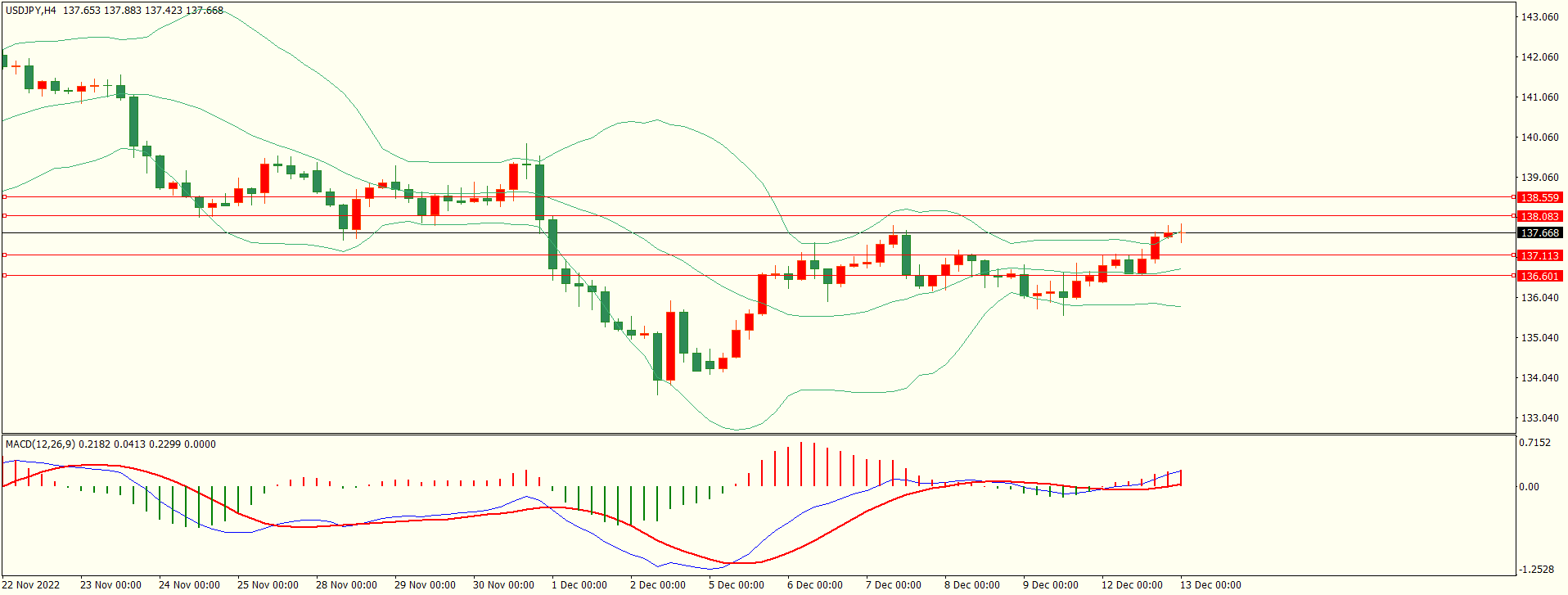Select the MACD 0.00 zero level label

coord(1529,487)
